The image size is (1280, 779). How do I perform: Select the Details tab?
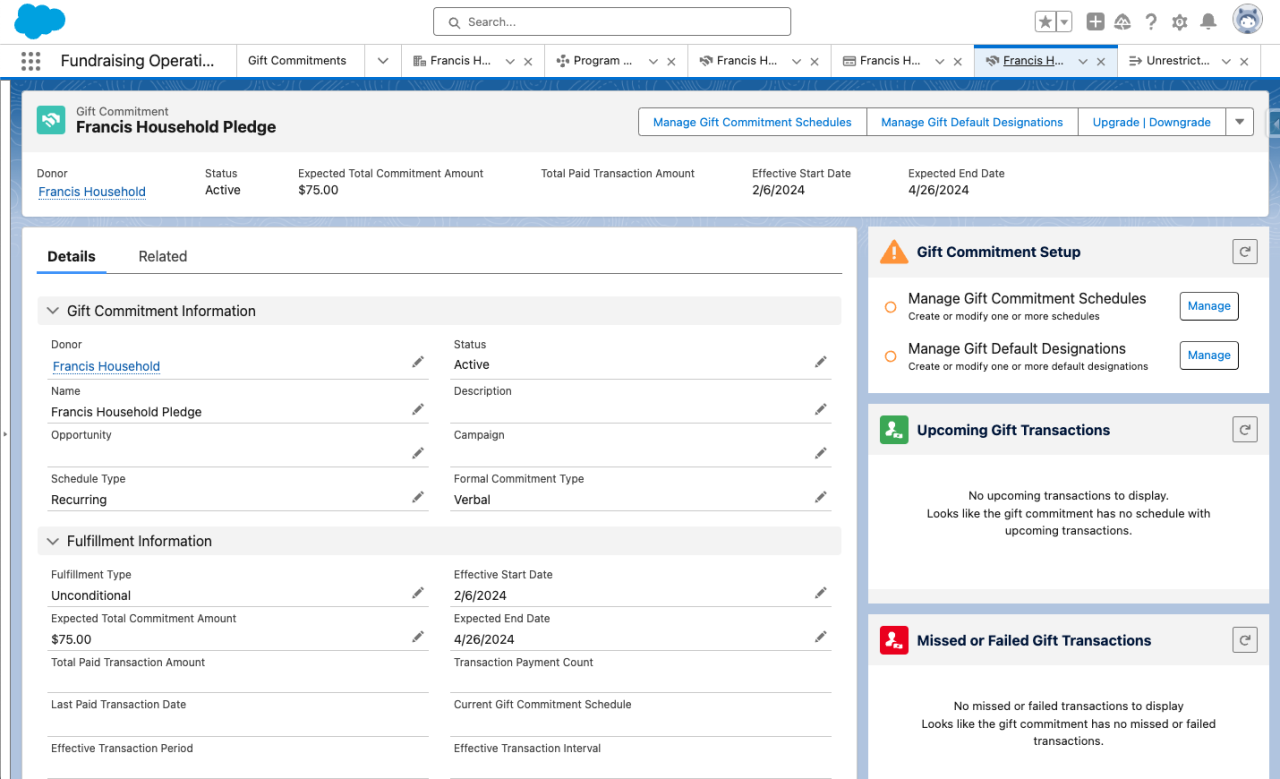tap(71, 256)
